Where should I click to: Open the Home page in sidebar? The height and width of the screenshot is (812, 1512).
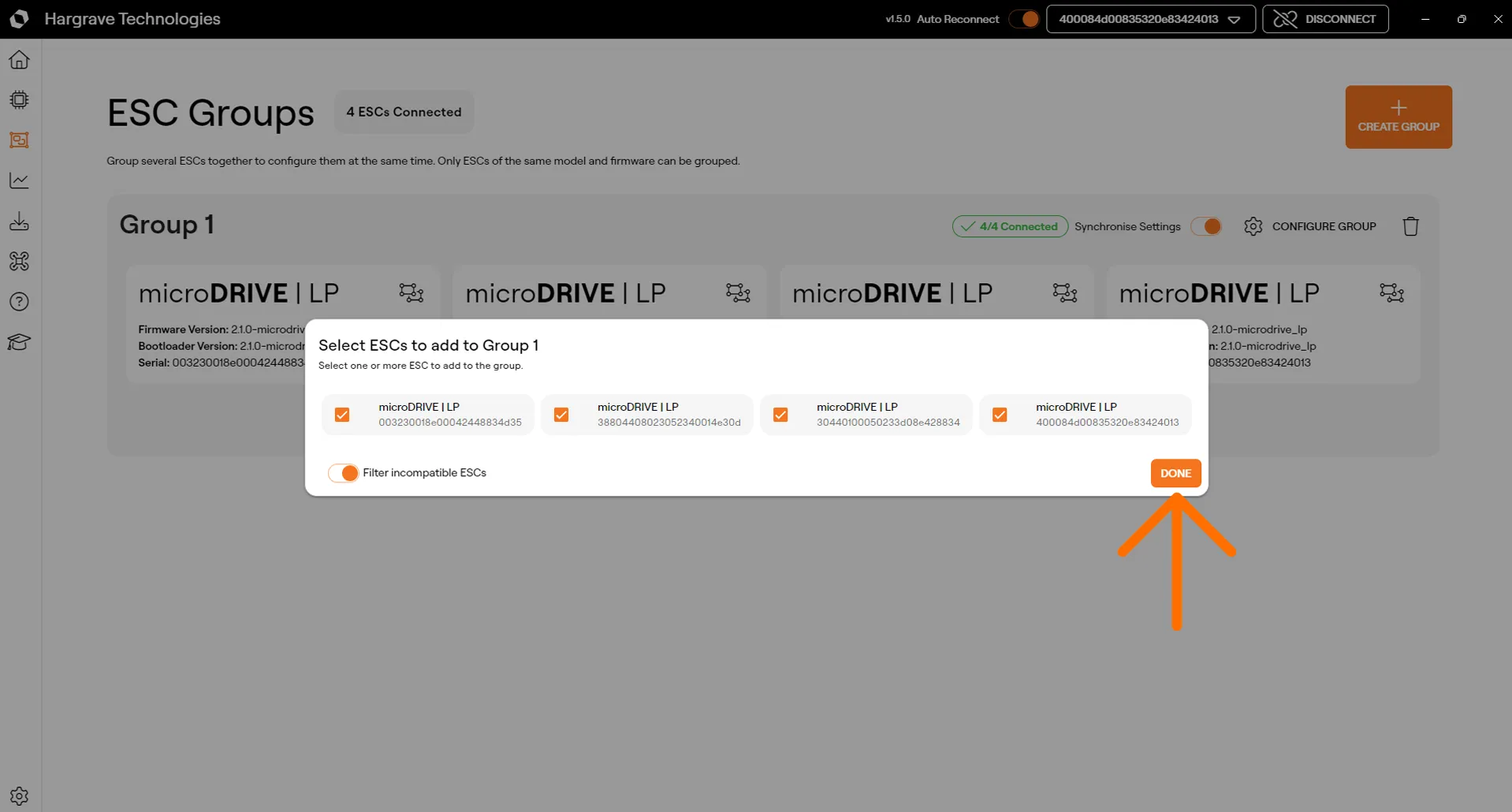(19, 60)
